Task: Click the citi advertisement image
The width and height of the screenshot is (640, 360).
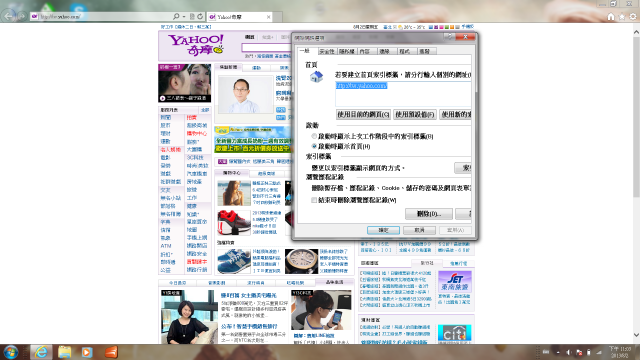Action: click(x=454, y=333)
